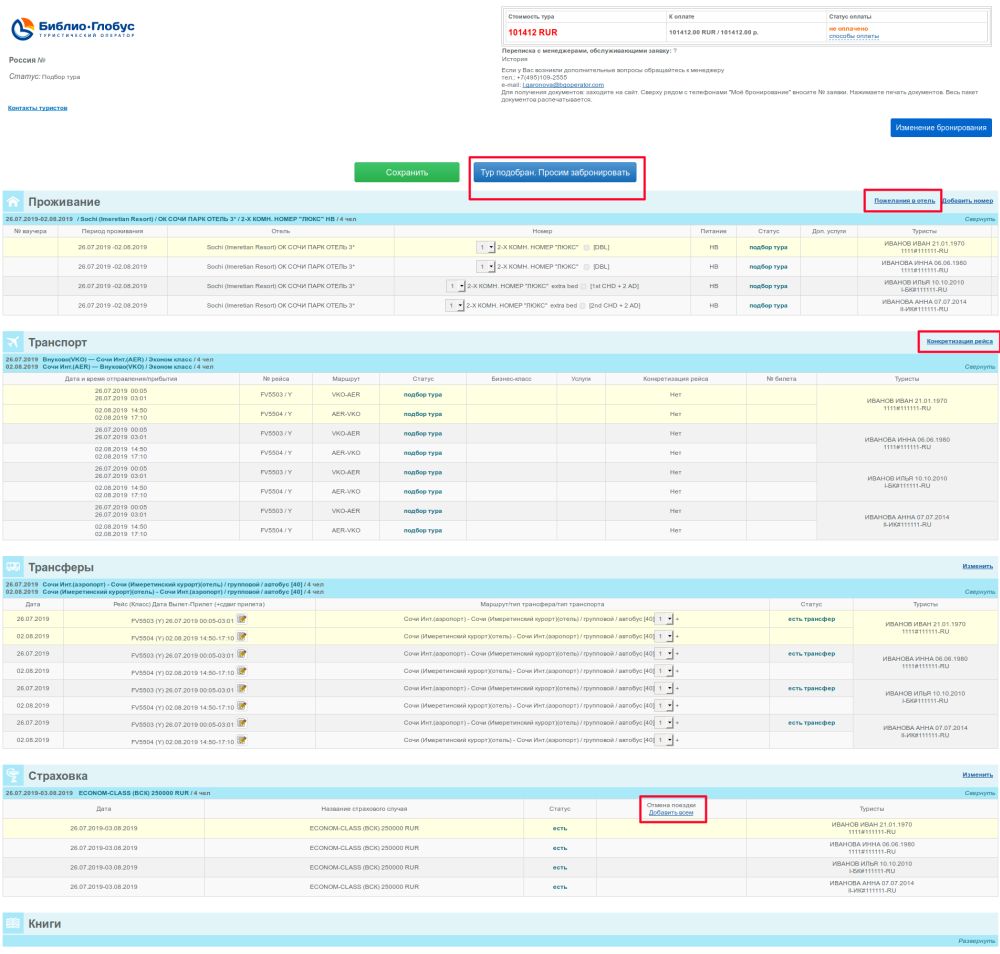Select the 1st CHD + 2 AD radio option

tap(584, 286)
